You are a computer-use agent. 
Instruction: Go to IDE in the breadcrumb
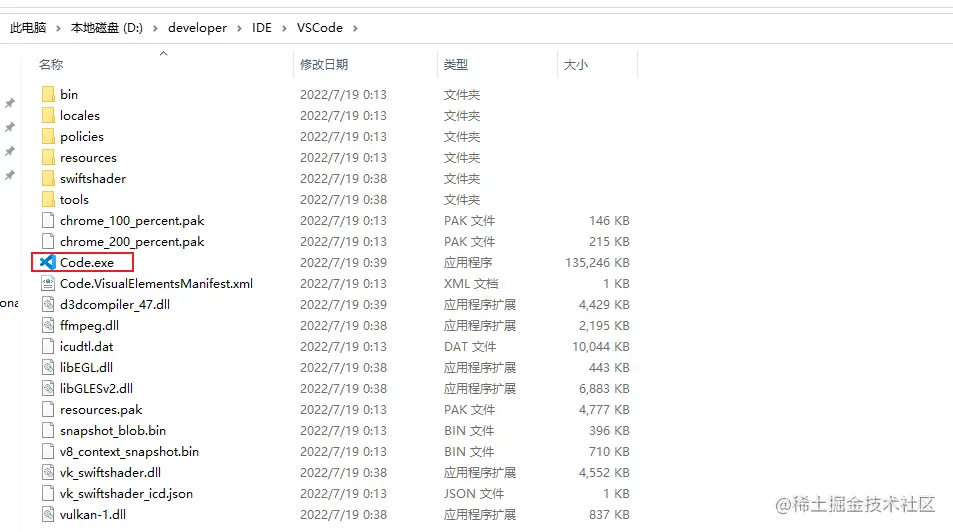262,28
